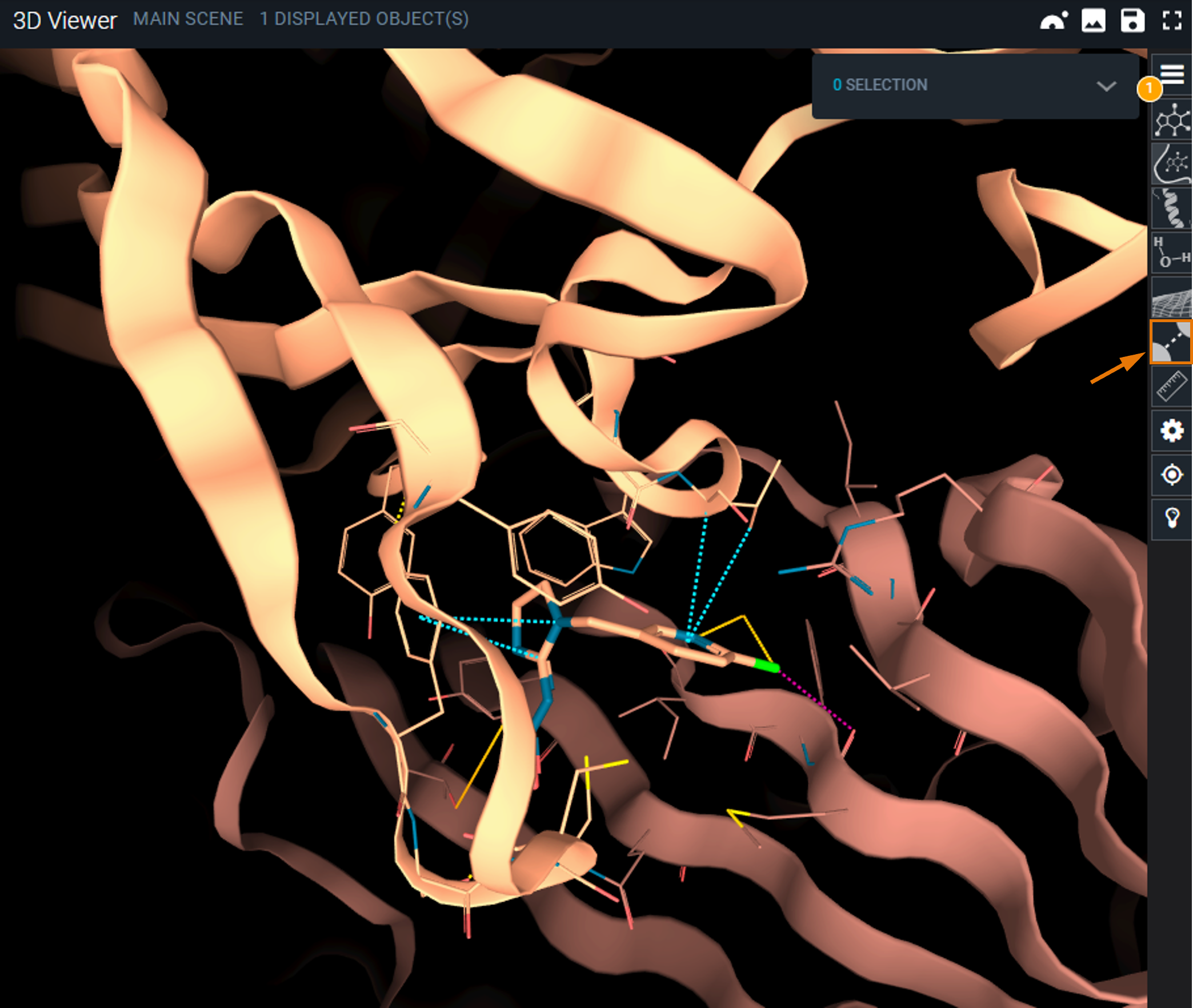Click the light bulb hints icon
The height and width of the screenshot is (1008, 1193).
(1172, 519)
